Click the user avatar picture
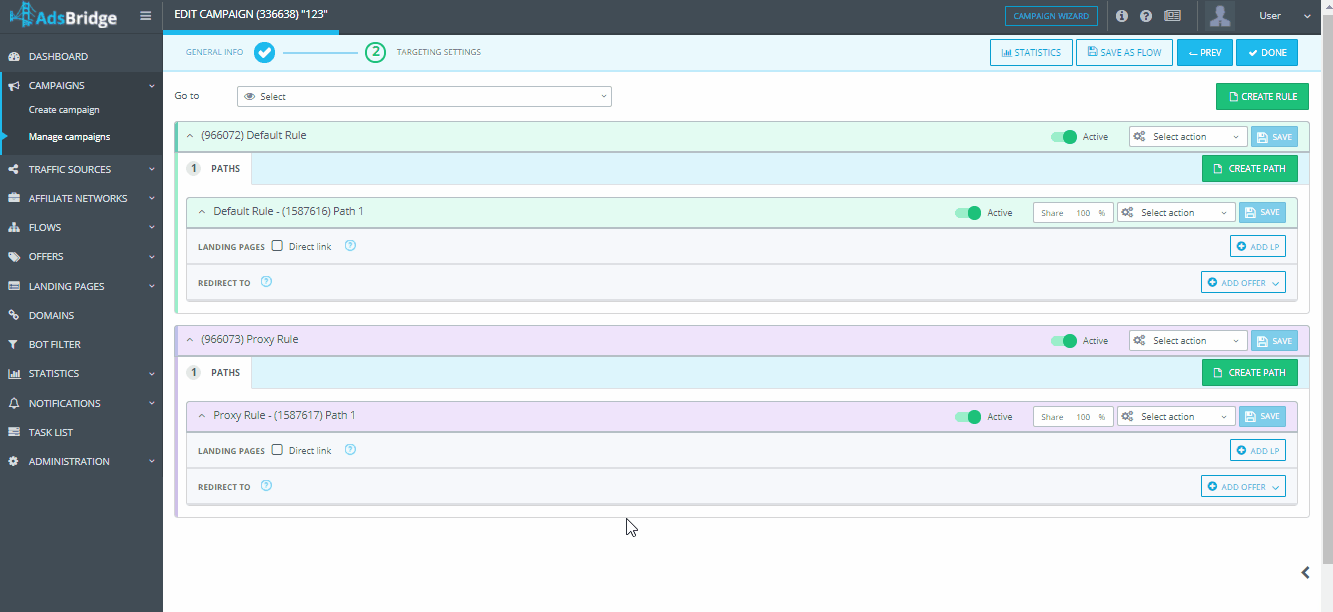The width and height of the screenshot is (1333, 612). tap(1220, 16)
